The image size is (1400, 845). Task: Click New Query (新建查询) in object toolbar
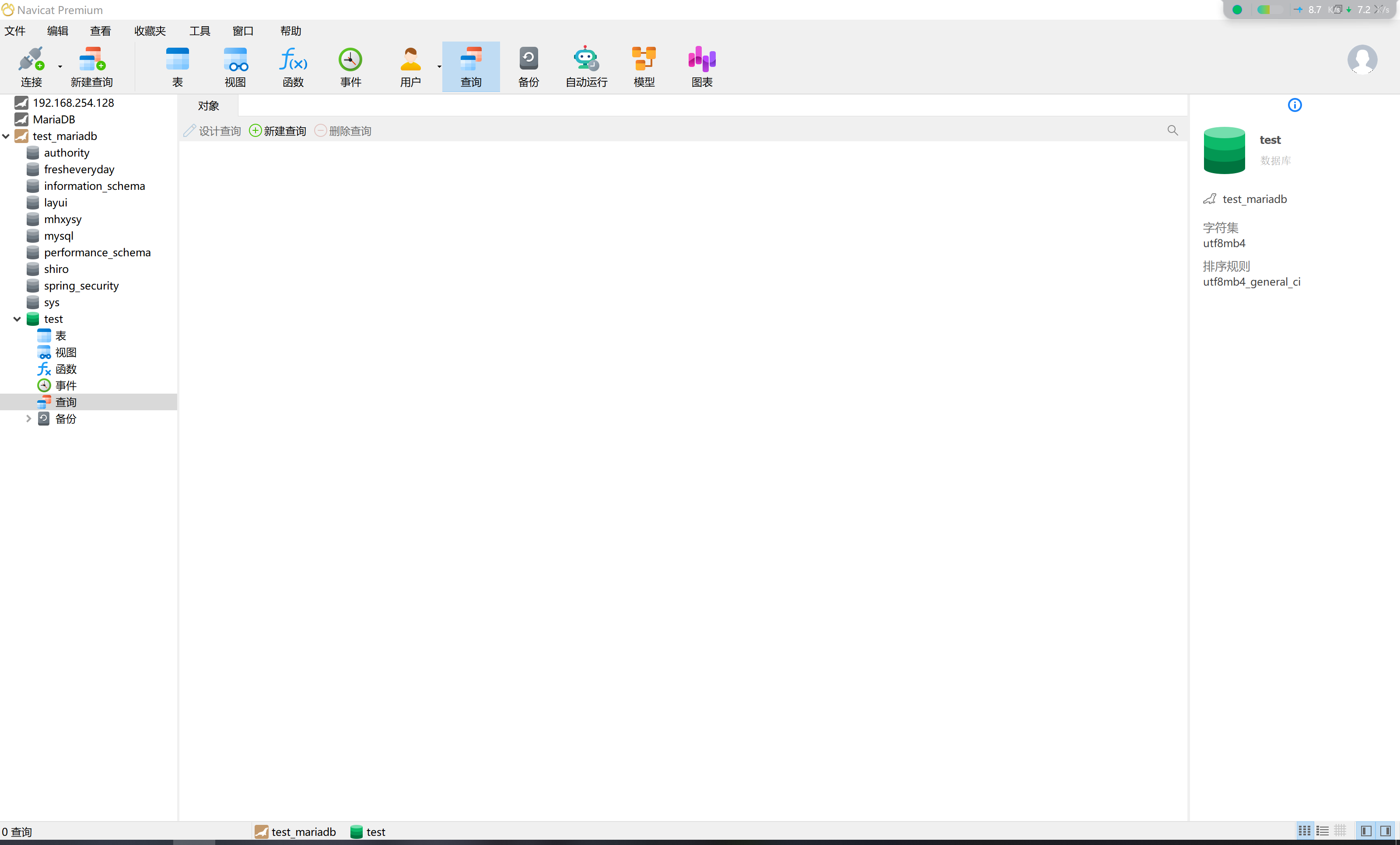click(278, 131)
